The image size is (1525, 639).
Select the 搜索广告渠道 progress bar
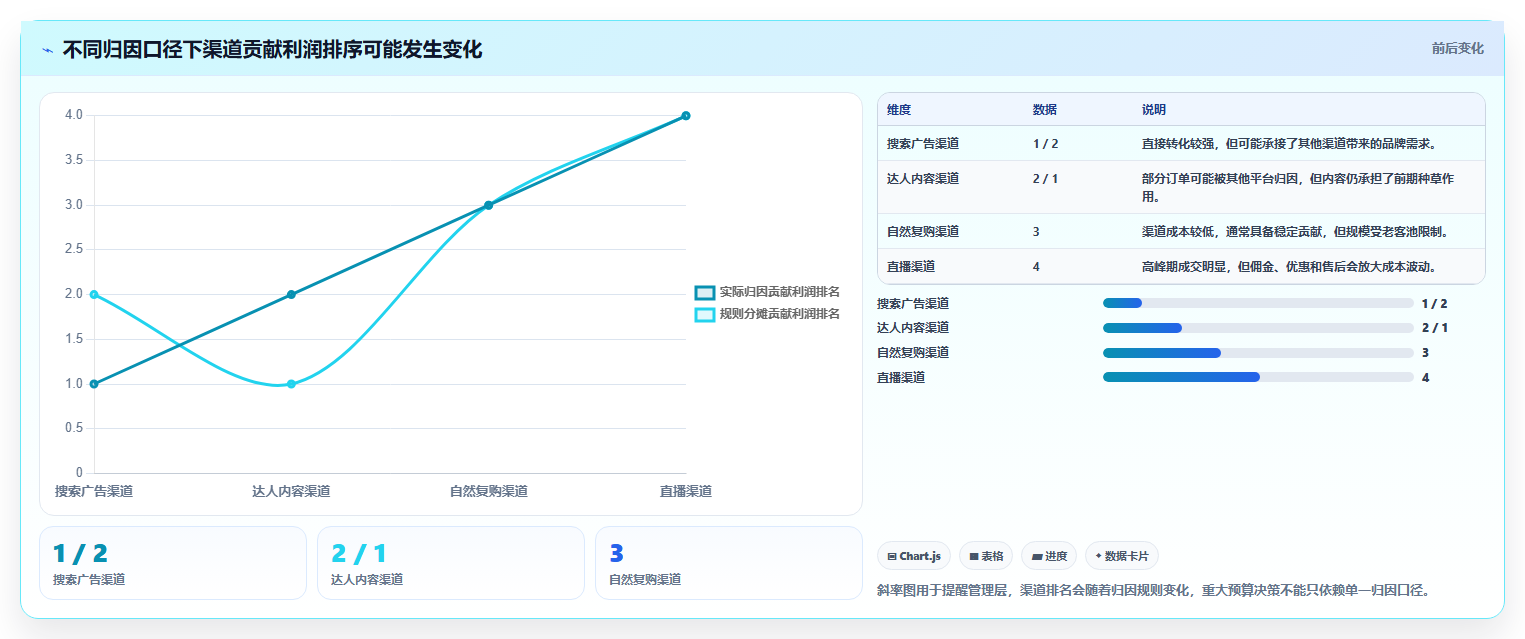[x=1258, y=303]
